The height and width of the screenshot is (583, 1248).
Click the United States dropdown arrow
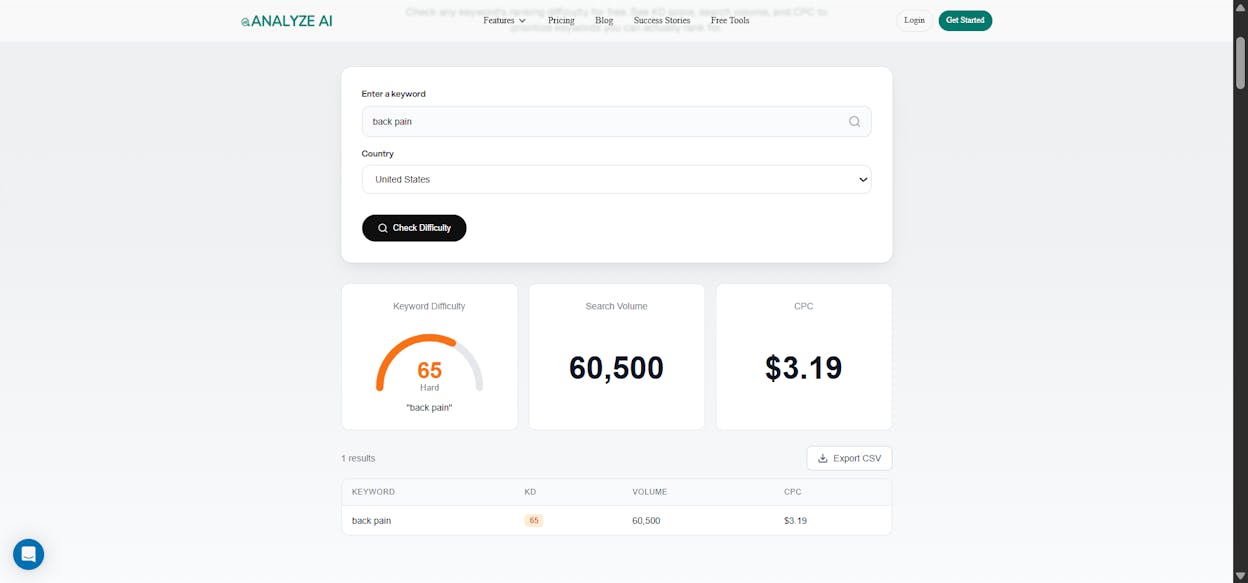point(863,180)
